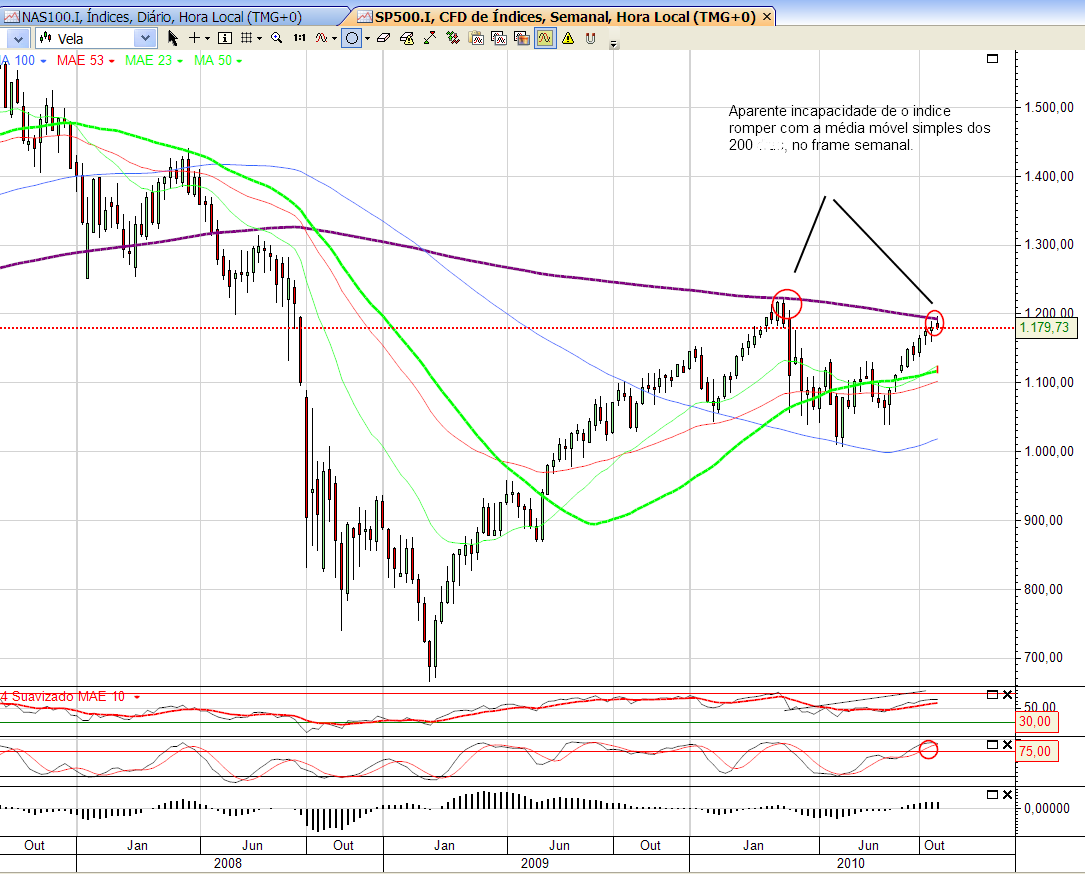Open toolbar overflow options arrow
Image resolution: width=1085 pixels, height=874 pixels.
point(614,44)
